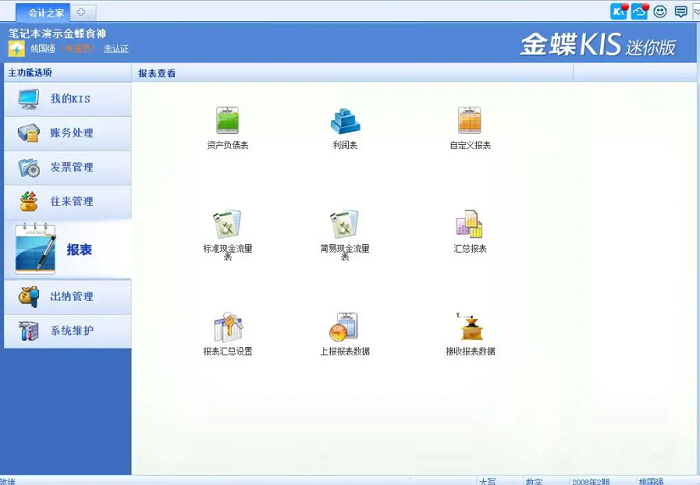
Task: Open the 系统维护 module
Action: (x=68, y=331)
